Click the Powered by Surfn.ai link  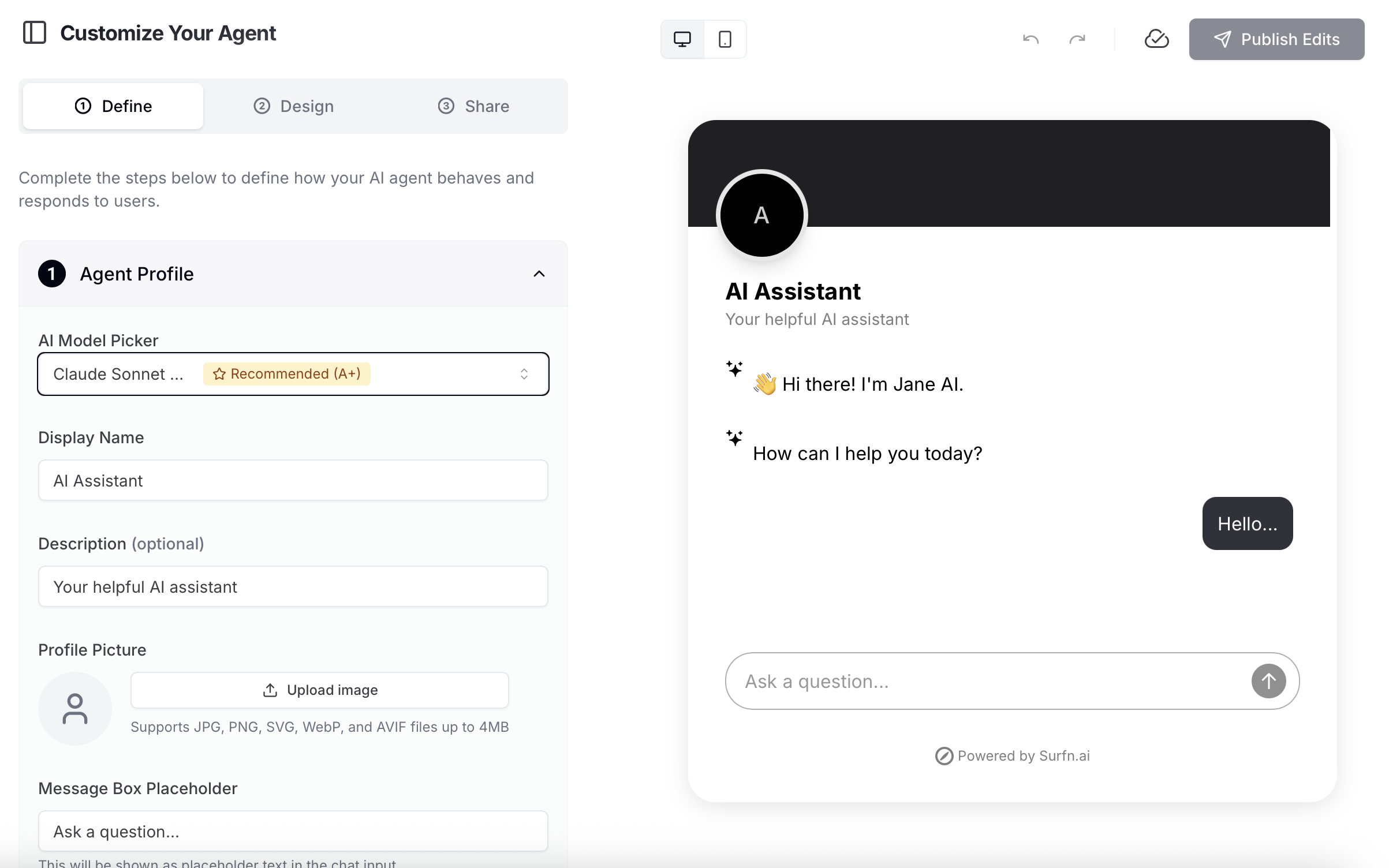pyautogui.click(x=1013, y=755)
